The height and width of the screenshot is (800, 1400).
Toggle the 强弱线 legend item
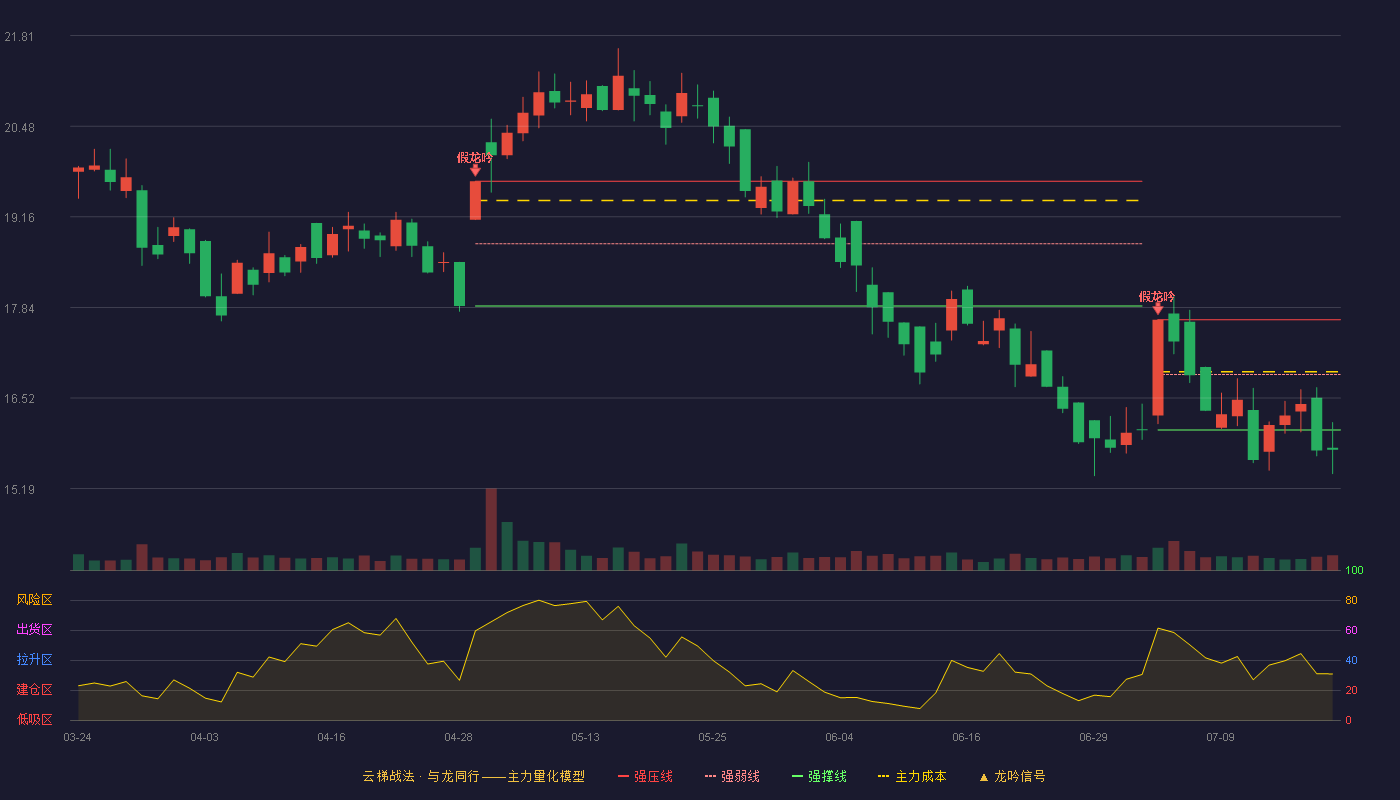point(732,776)
